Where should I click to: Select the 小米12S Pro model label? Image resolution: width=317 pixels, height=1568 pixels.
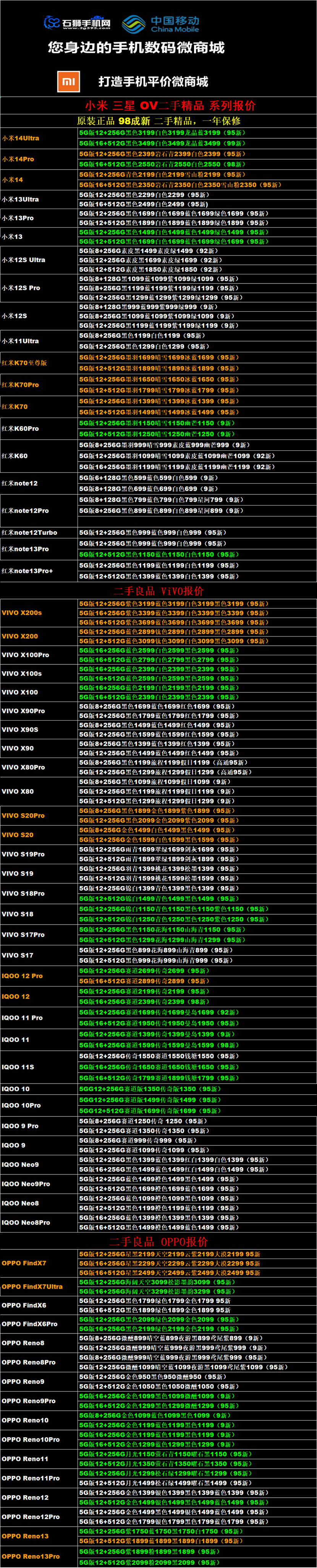(21, 288)
